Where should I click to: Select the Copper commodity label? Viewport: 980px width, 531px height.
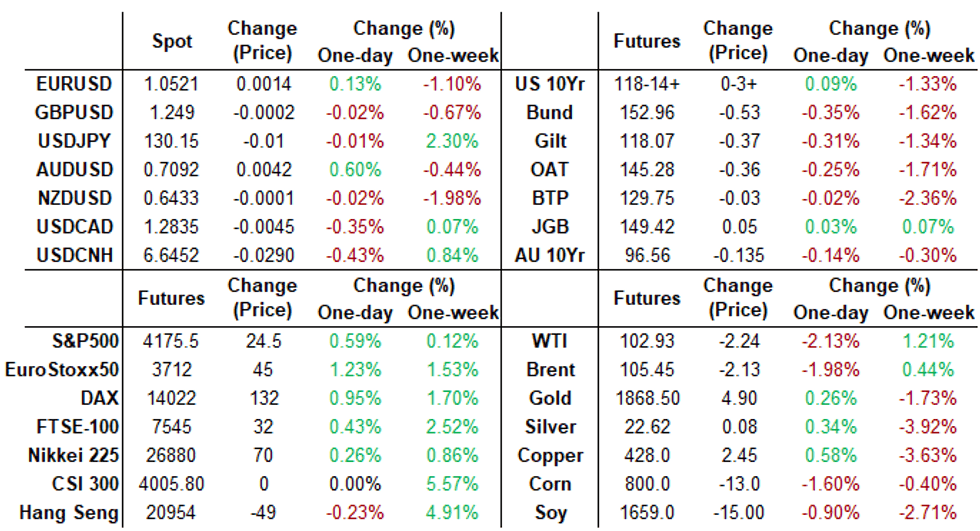tap(550, 455)
